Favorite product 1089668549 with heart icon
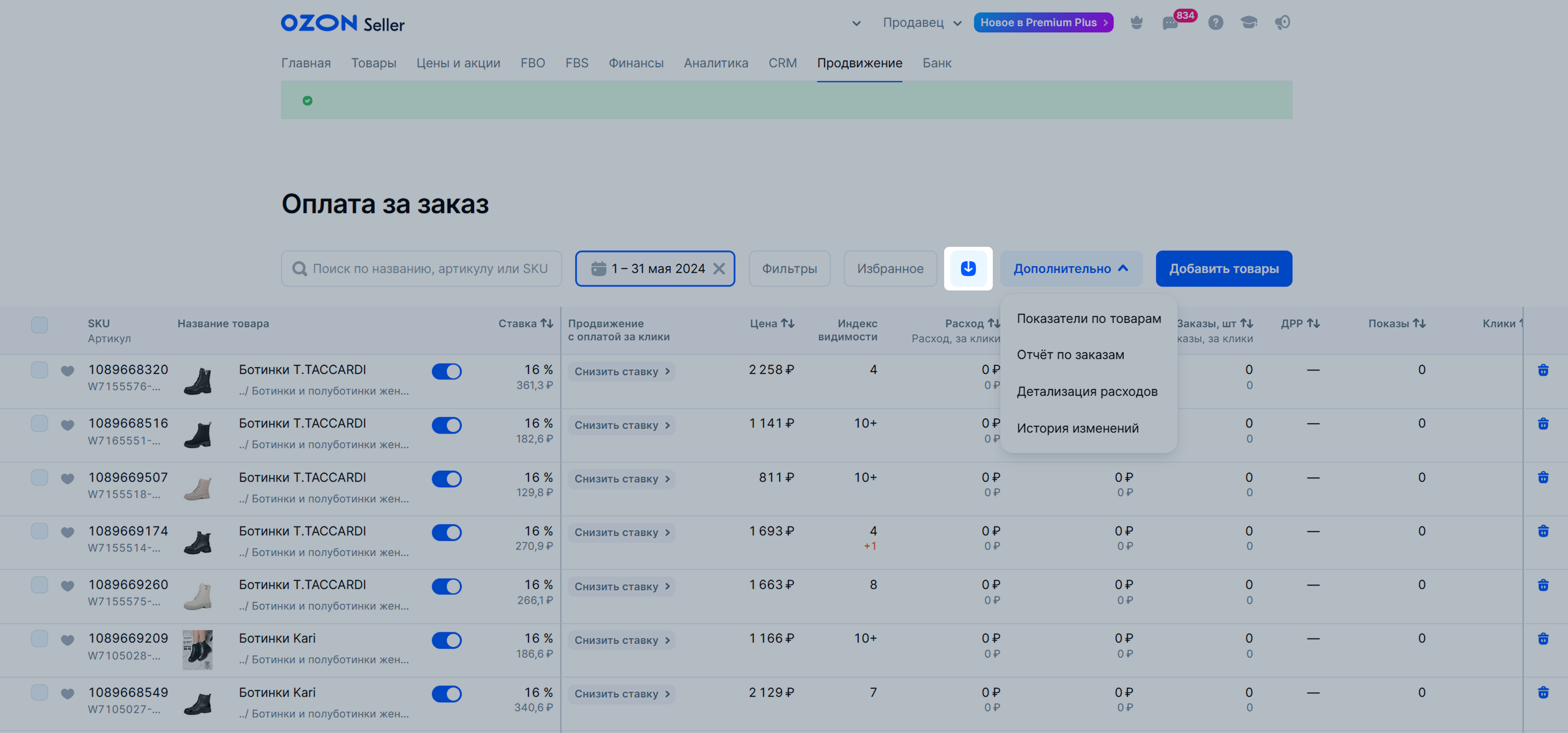The image size is (1568, 733). [x=68, y=693]
